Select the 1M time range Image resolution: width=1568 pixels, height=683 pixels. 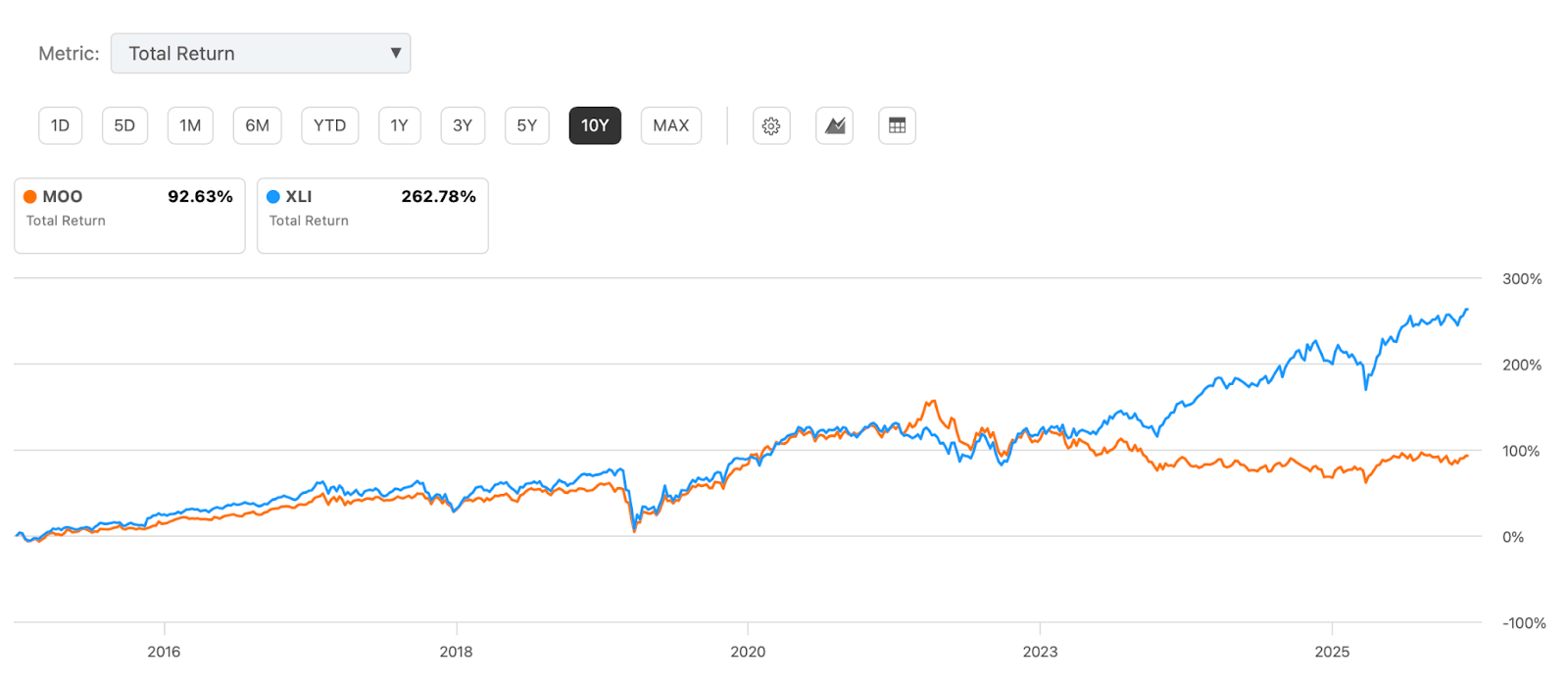coord(190,125)
